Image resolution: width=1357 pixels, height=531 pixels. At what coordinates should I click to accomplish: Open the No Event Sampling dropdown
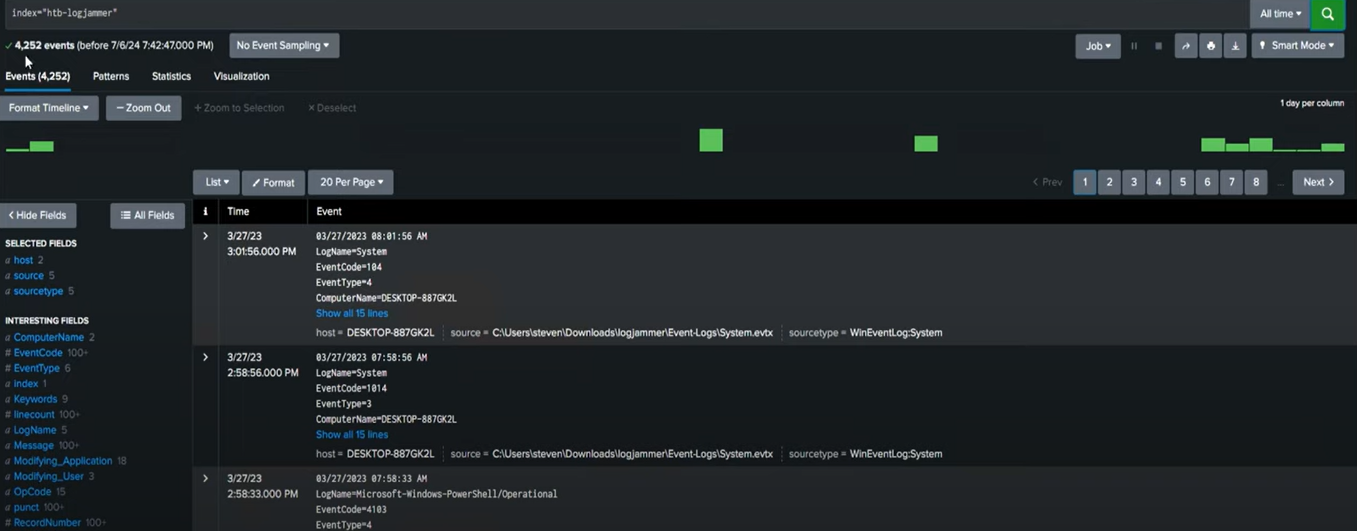pos(283,46)
